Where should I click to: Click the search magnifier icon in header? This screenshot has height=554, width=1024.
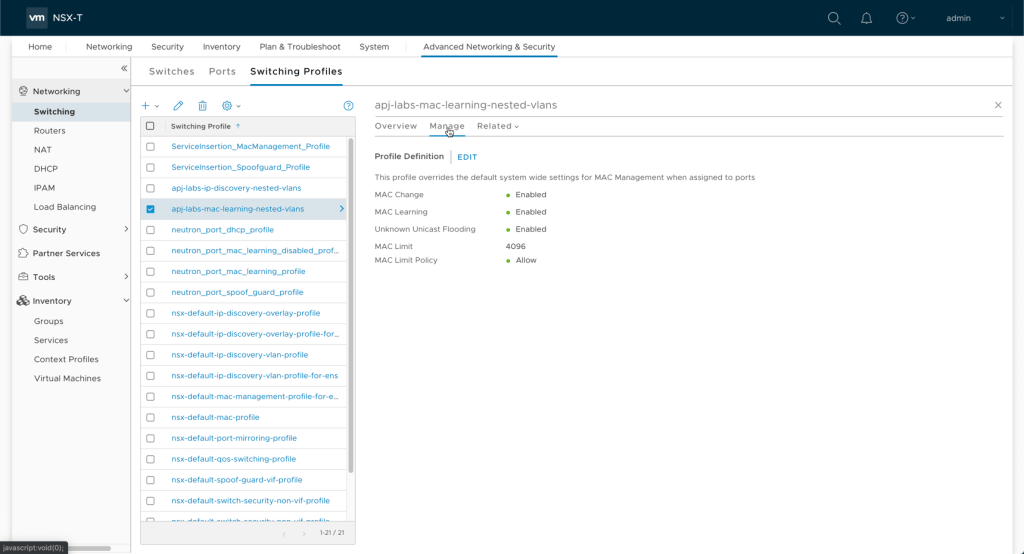click(x=834, y=18)
